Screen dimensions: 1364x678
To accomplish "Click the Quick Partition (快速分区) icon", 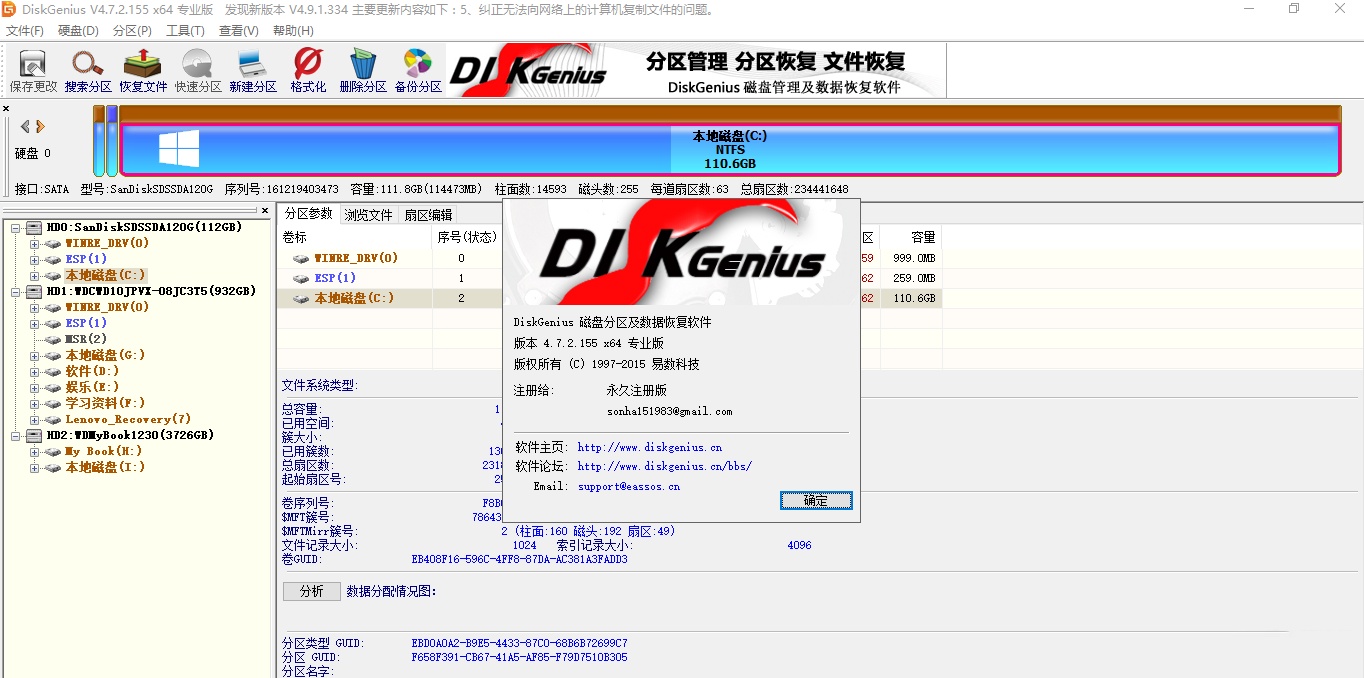I will pos(198,70).
